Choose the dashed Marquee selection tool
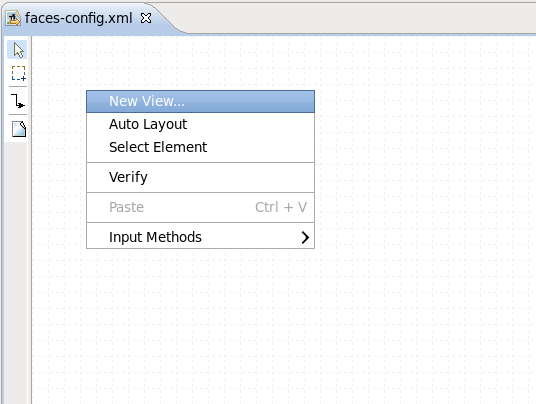The image size is (536, 404). coord(18,73)
